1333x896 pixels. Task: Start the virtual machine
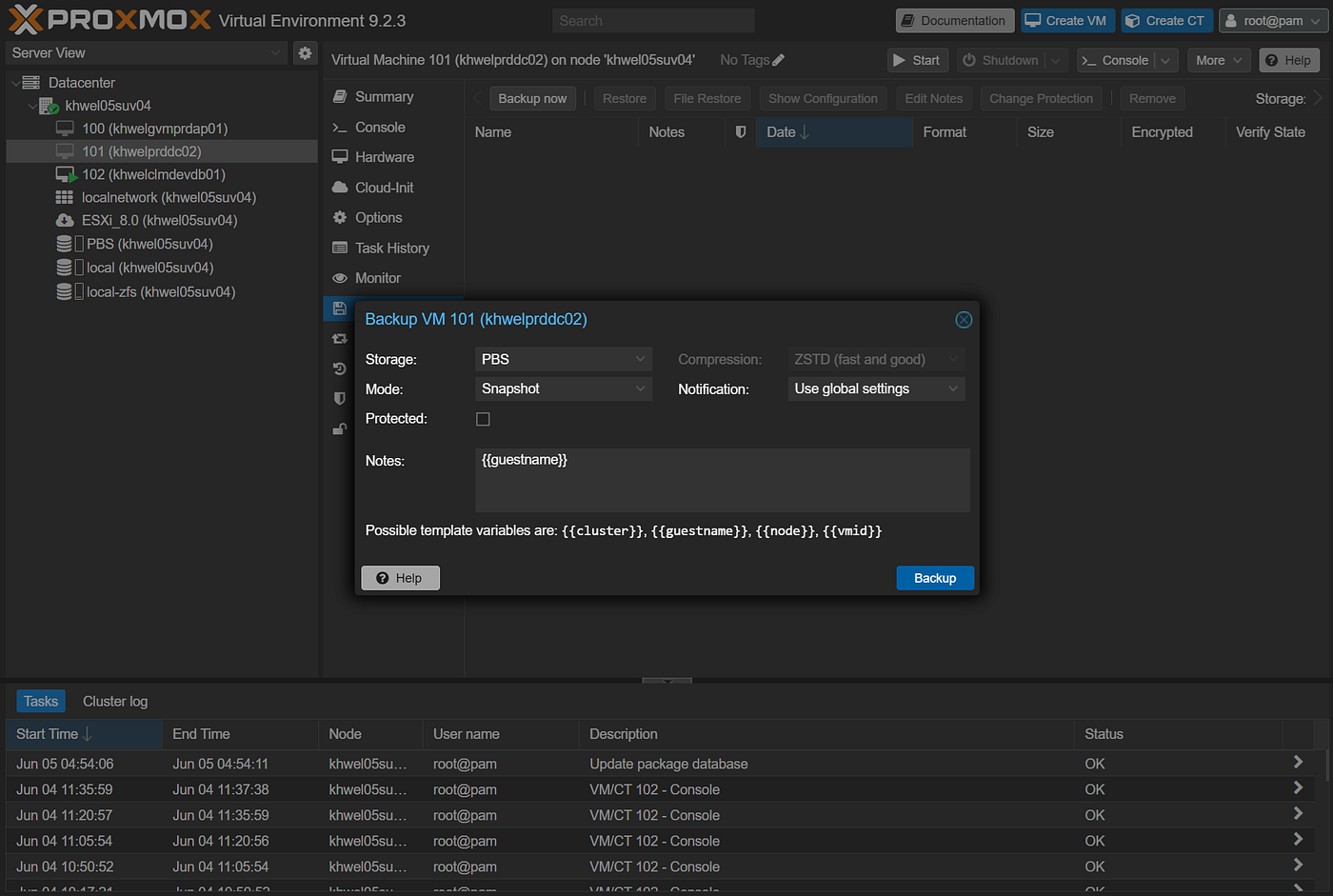(x=917, y=60)
